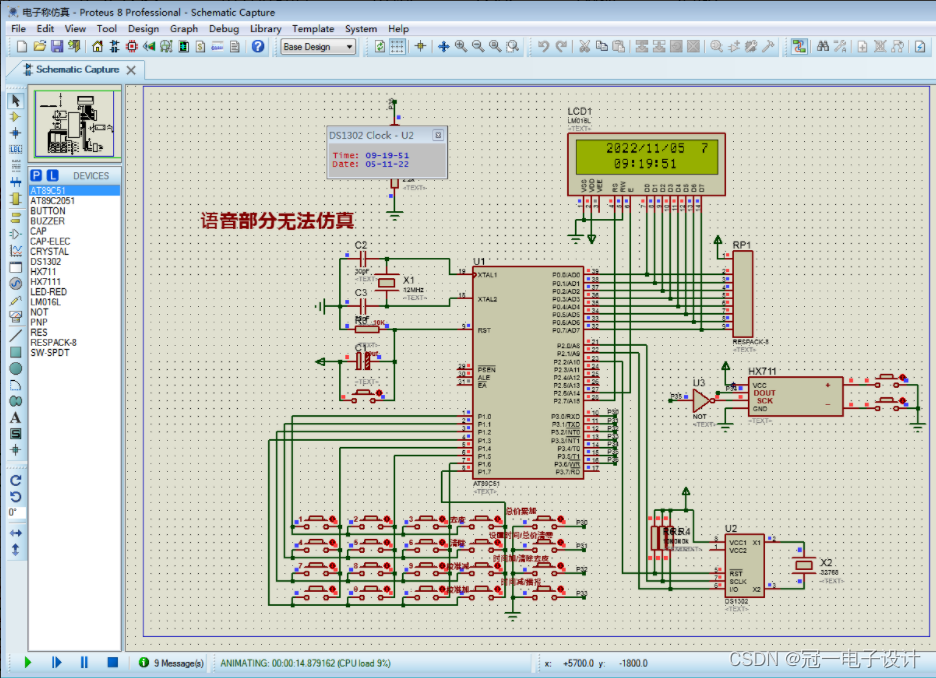Open the help question mark icon
The width and height of the screenshot is (936, 678).
click(258, 46)
